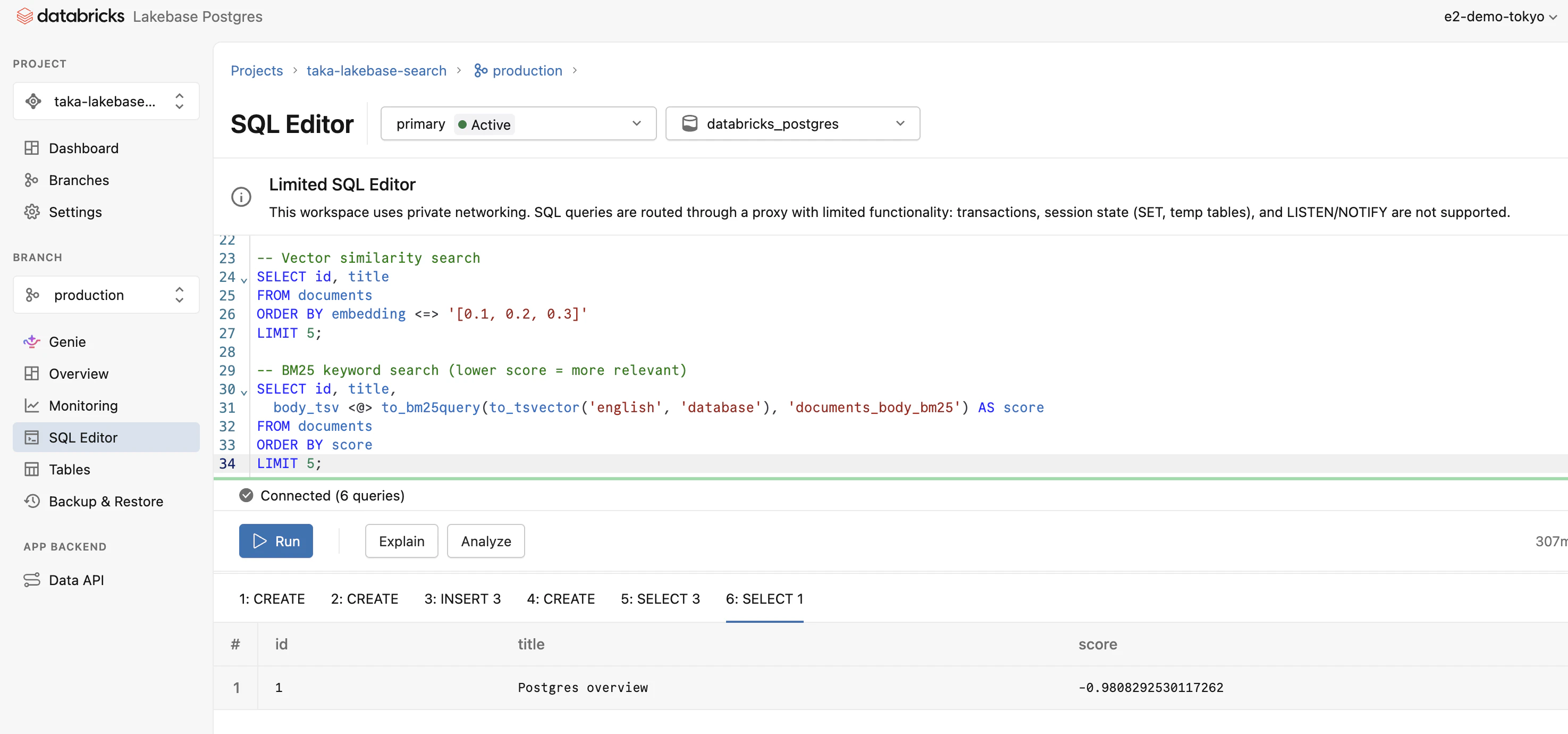Click the score column header

(x=1098, y=644)
